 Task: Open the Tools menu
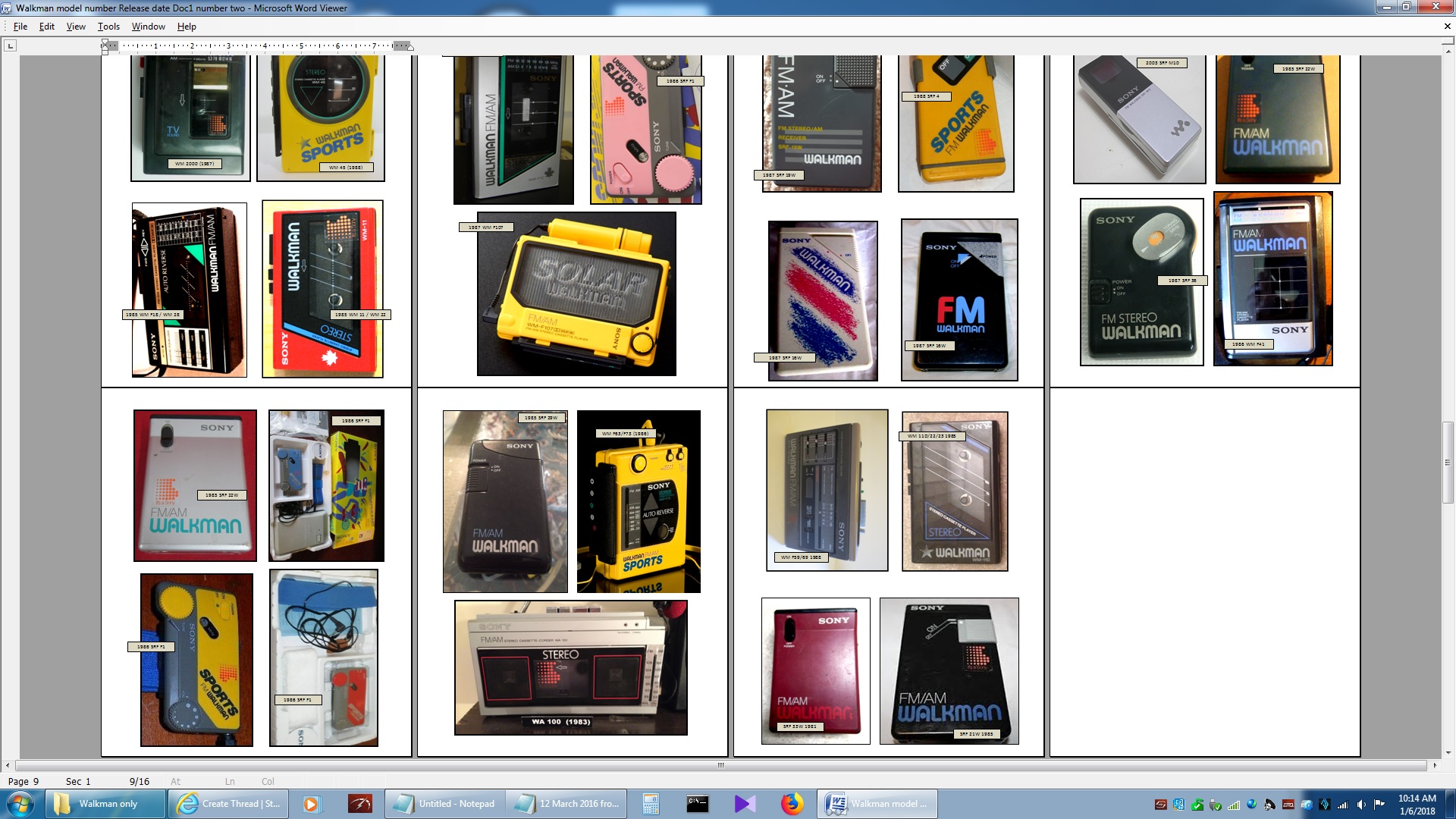[x=108, y=27]
